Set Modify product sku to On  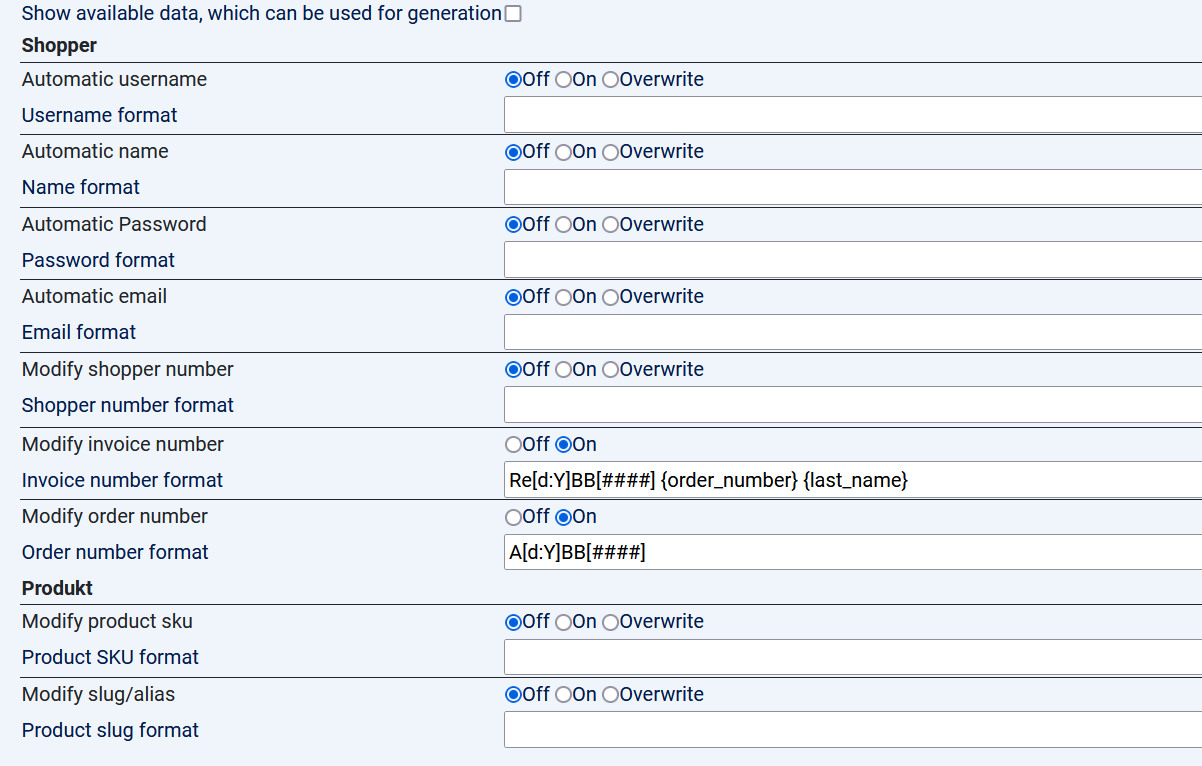tap(563, 622)
